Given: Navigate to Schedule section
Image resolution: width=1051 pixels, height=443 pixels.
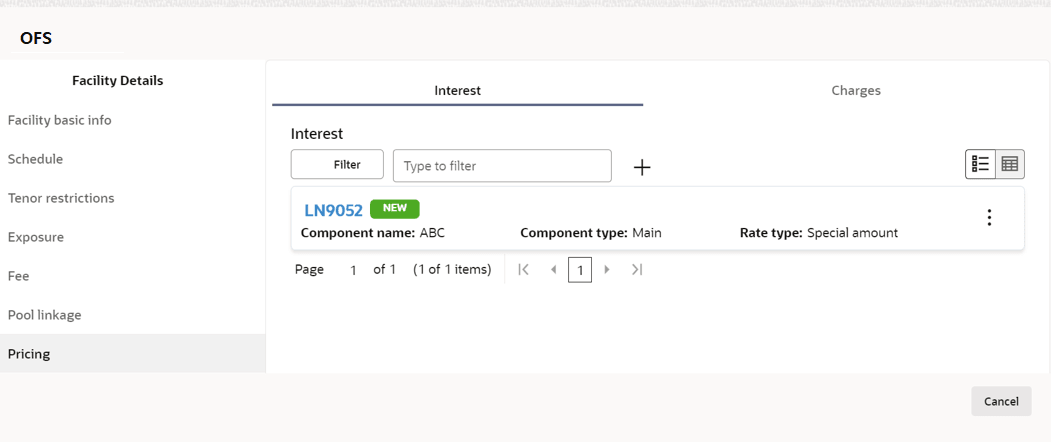Looking at the screenshot, I should (36, 159).
